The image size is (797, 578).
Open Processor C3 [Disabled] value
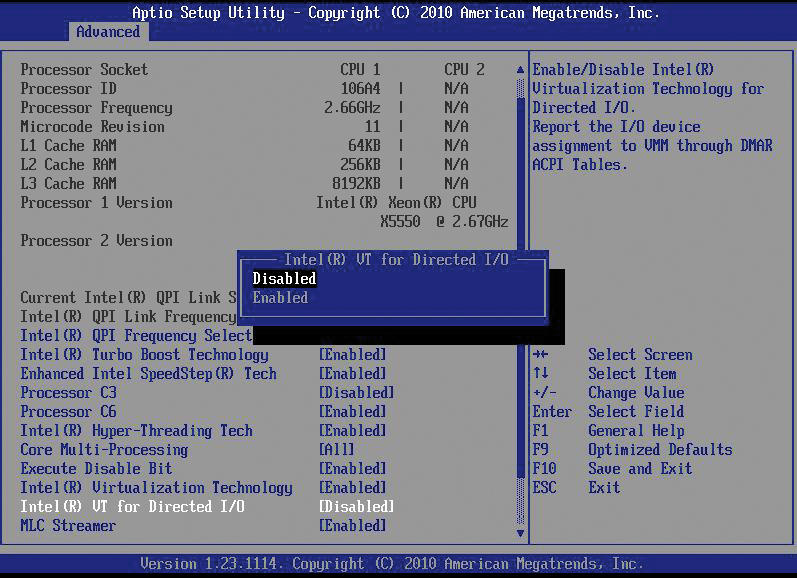356,392
